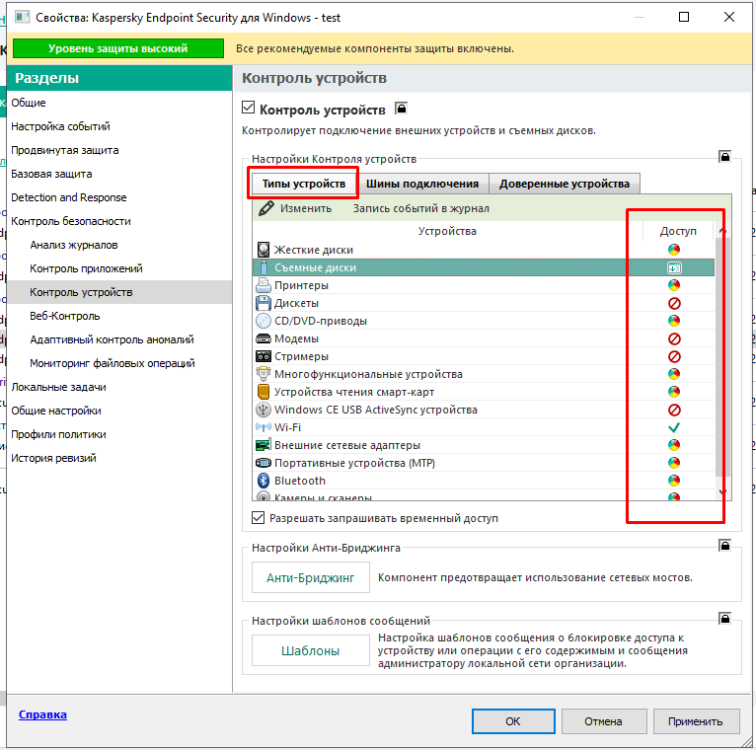The image size is (756, 750).
Task: Click the Устройства column header
Action: pyautogui.click(x=447, y=231)
